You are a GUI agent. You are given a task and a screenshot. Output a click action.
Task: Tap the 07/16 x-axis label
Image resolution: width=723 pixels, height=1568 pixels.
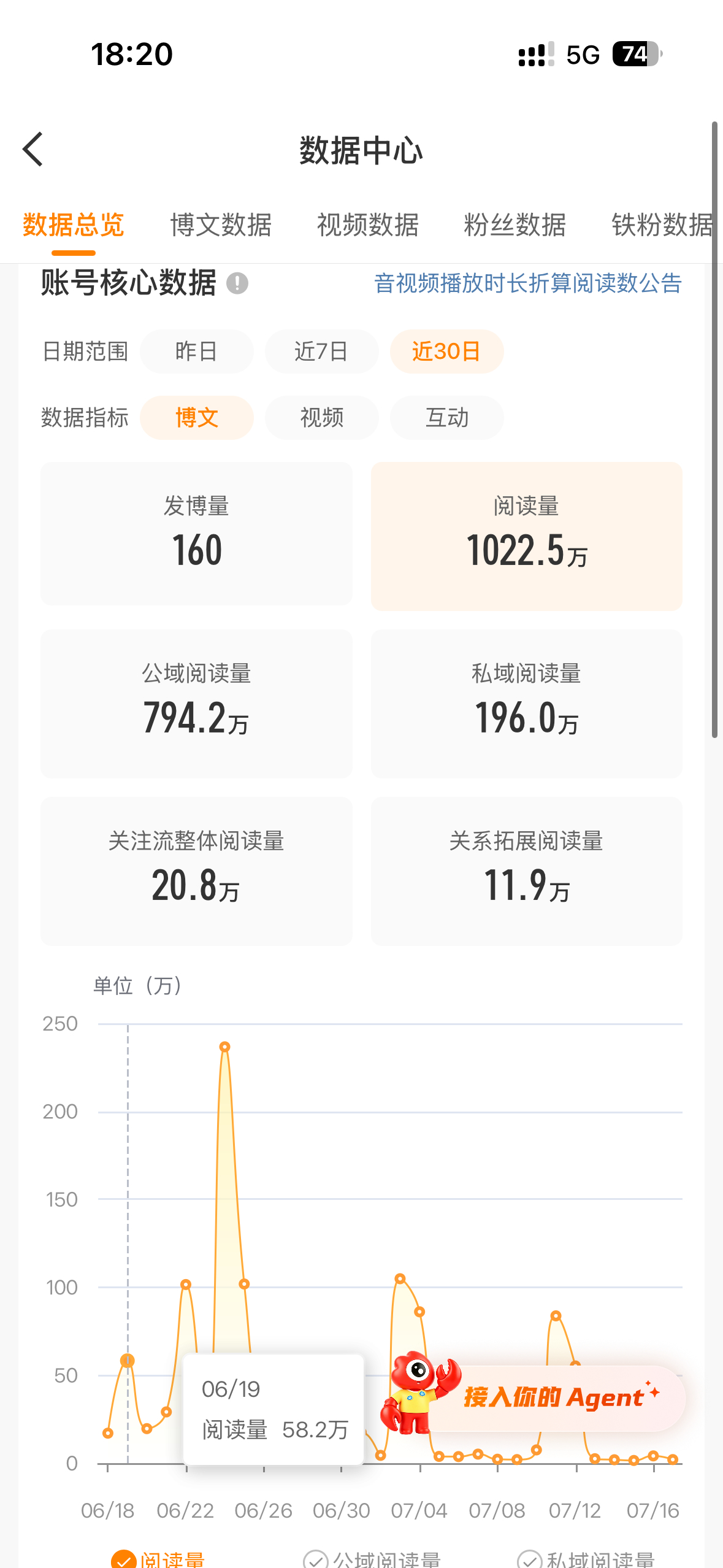pos(652,1510)
